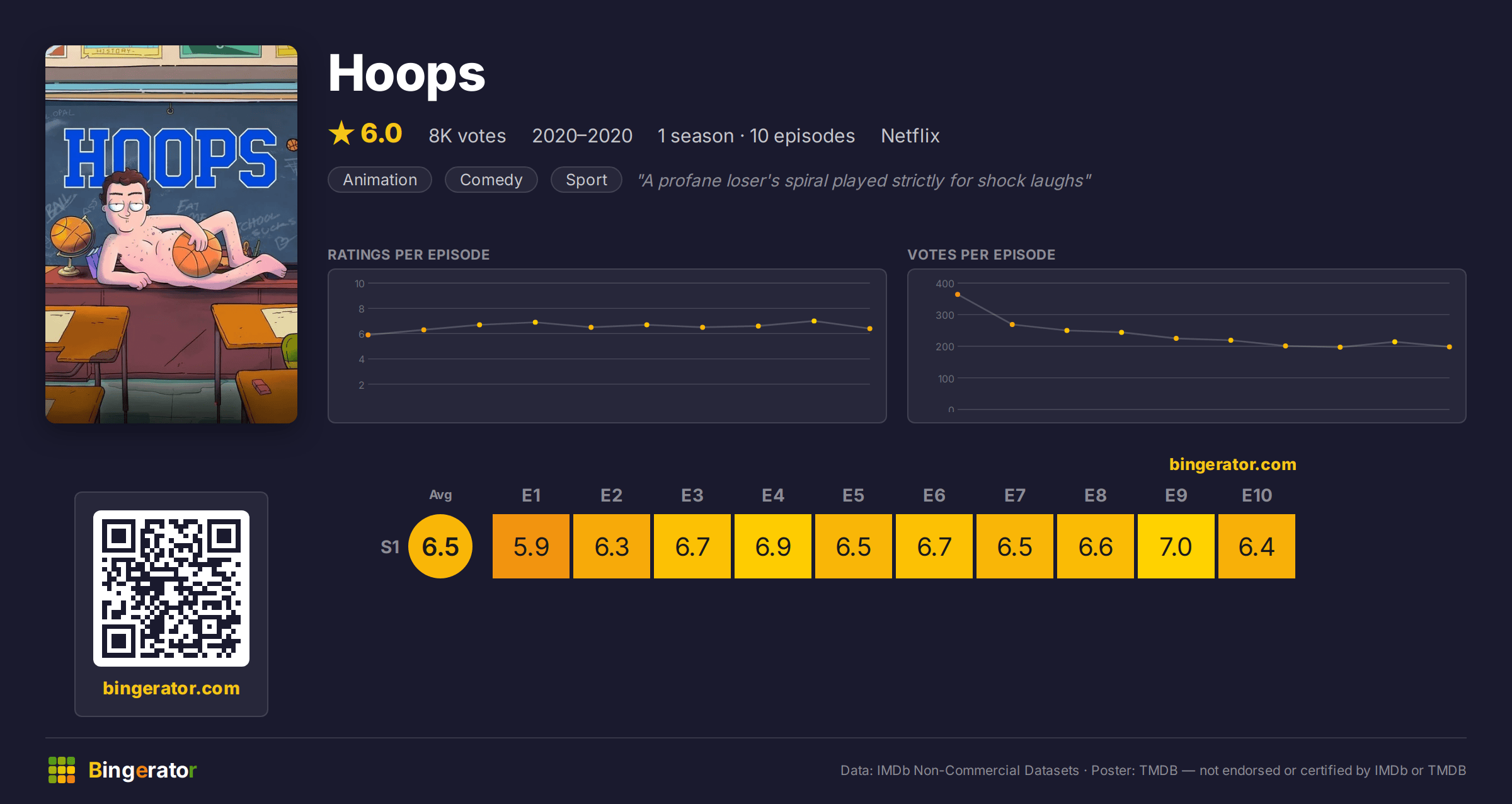Click the Bingerator brand name in footer
This screenshot has height=804, width=1512.
142,770
